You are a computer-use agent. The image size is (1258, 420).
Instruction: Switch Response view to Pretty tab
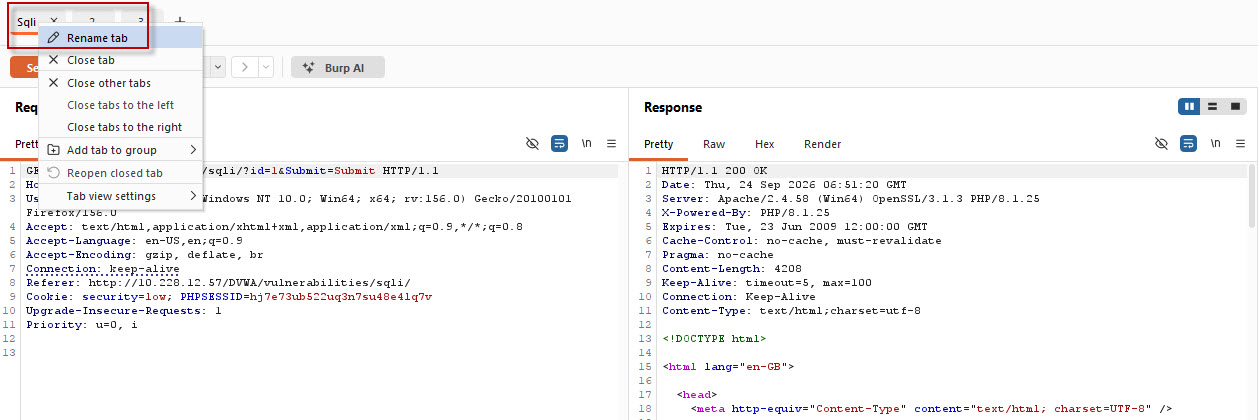click(659, 144)
